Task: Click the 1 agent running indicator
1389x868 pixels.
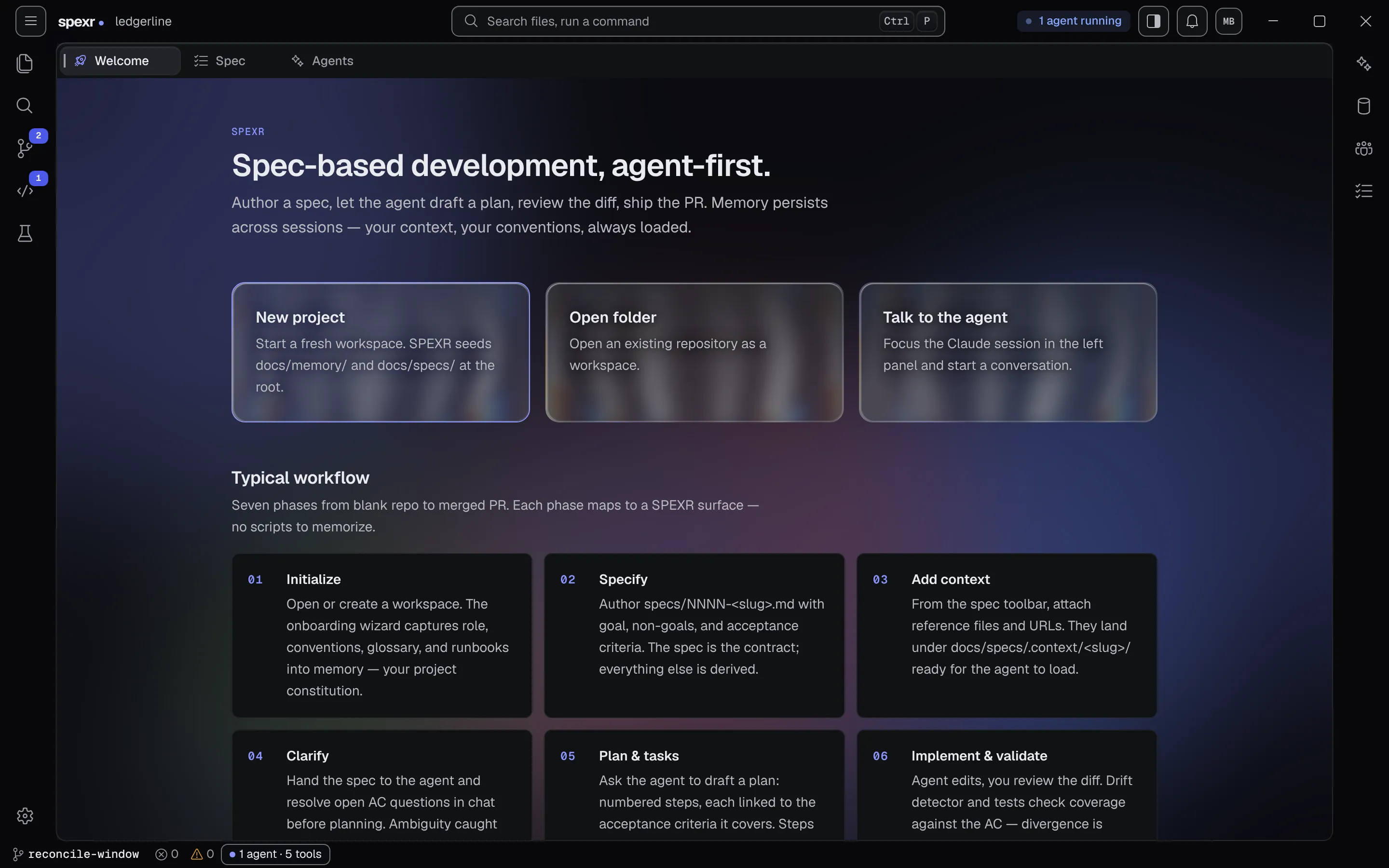Action: coord(1073,21)
